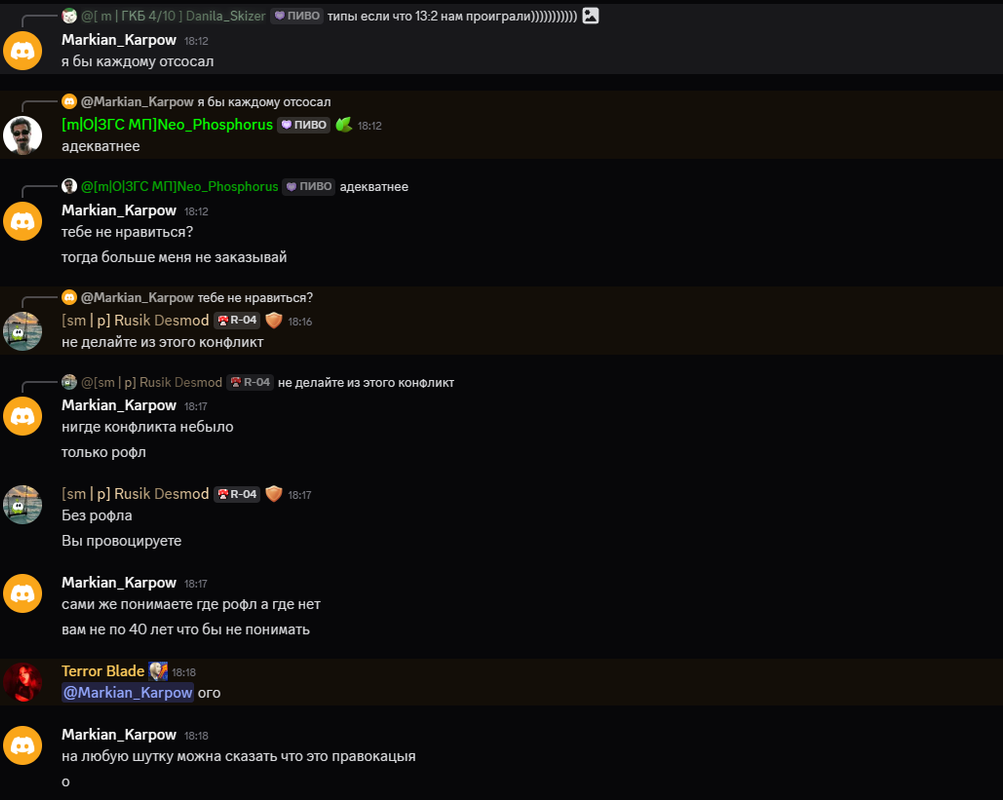The image size is (1003, 800).
Task: Click the orange shield badge by Rusik Desmod at 18:16
Action: (x=274, y=320)
